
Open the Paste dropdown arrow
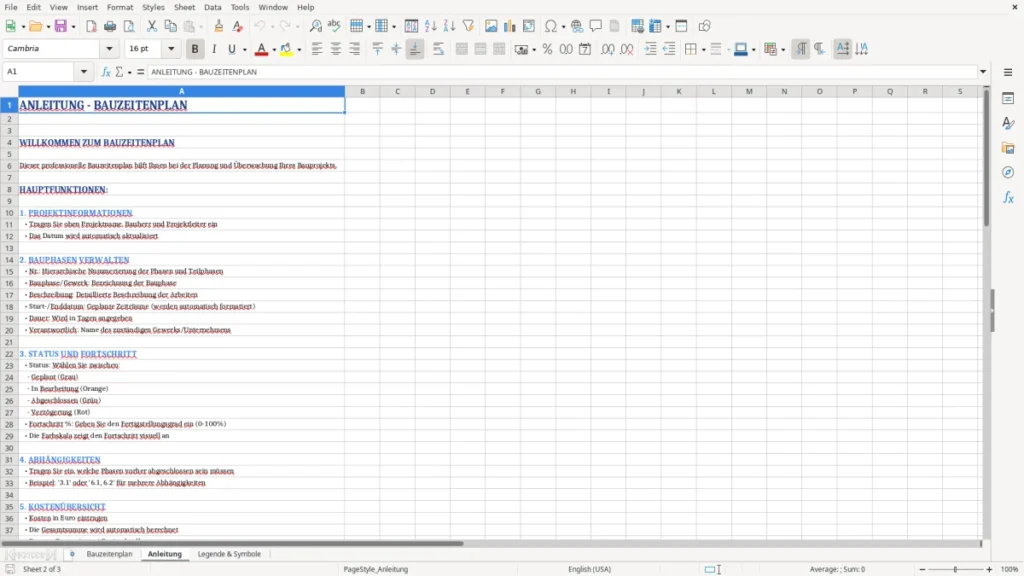coord(202,27)
